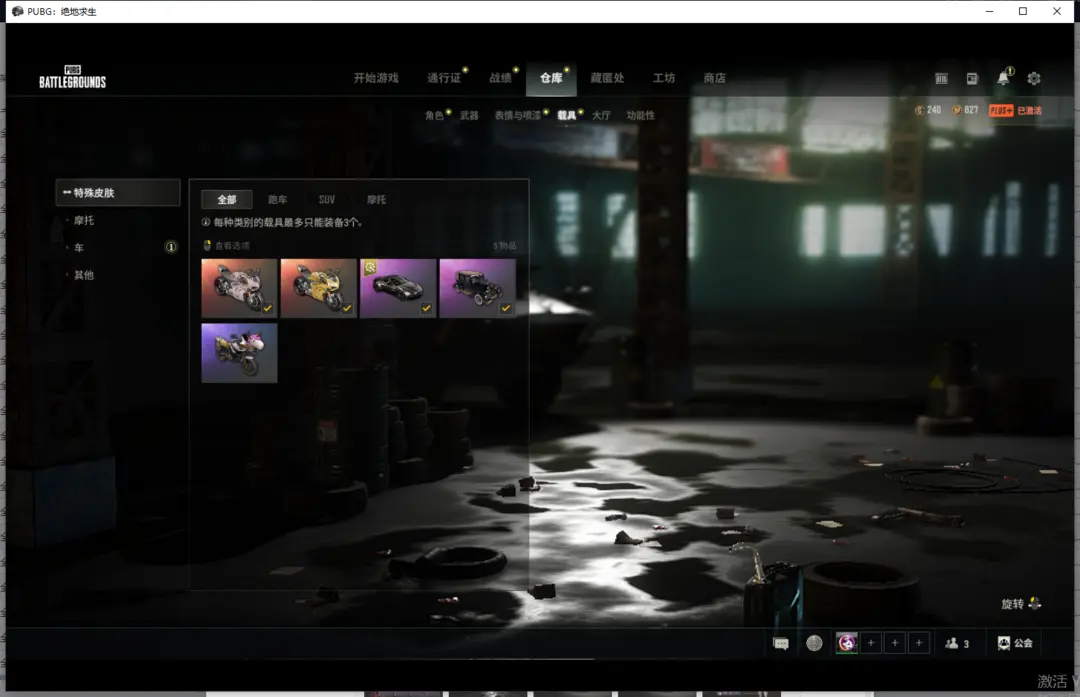
Task: Click the barcode-style icon in the top bar
Action: click(x=942, y=79)
